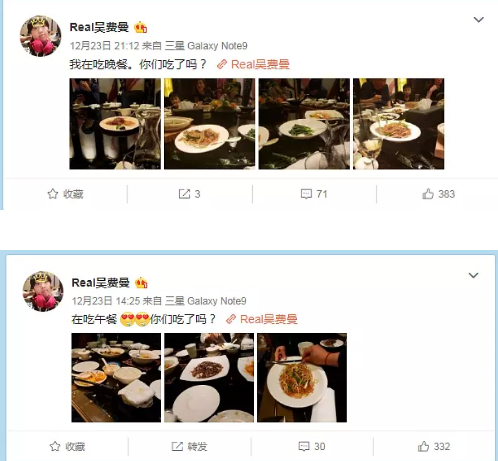Click the repost icon showing 3 shares
The width and height of the screenshot is (498, 461).
pos(184,194)
